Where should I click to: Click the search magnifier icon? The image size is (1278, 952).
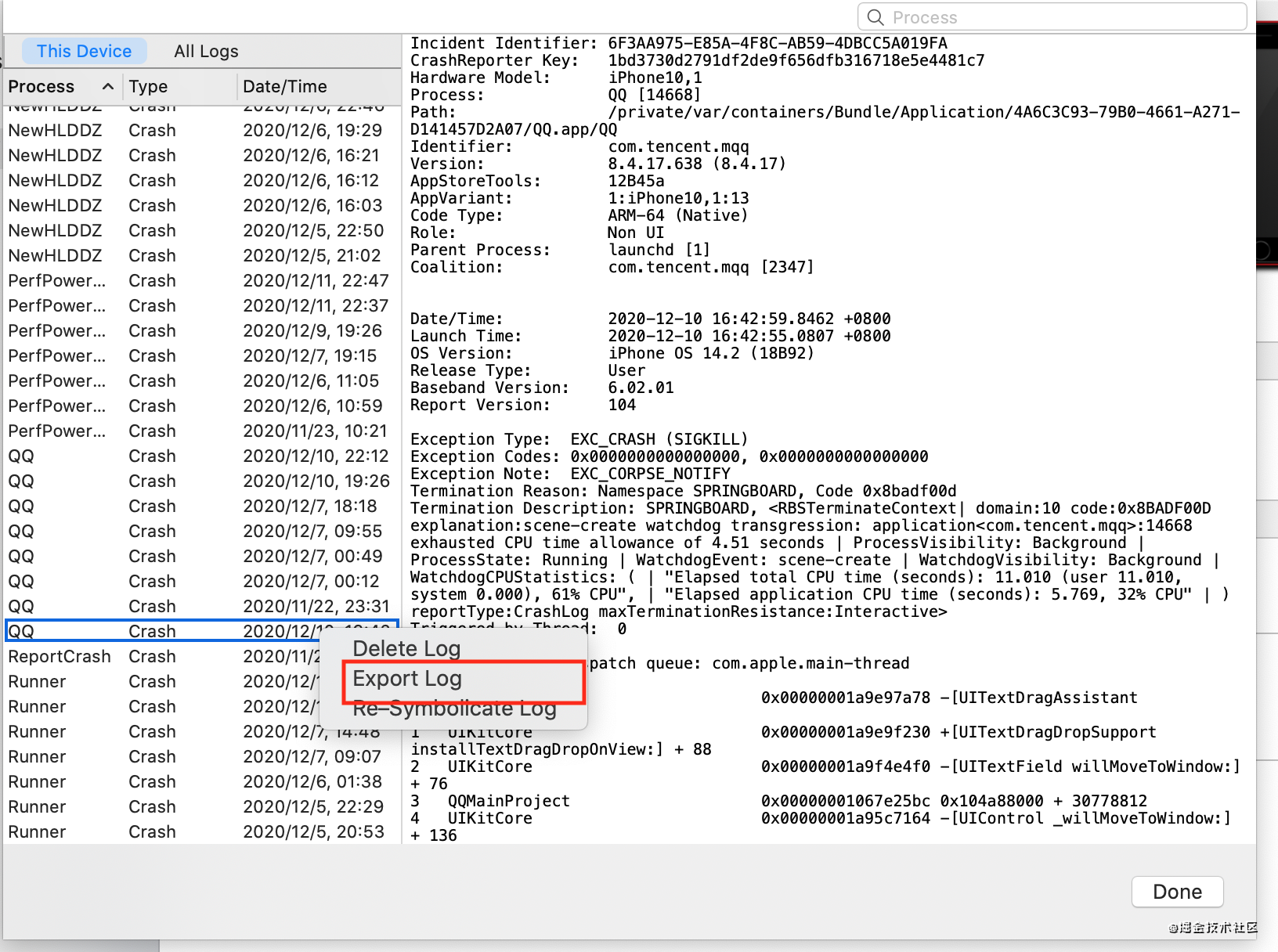(x=875, y=17)
